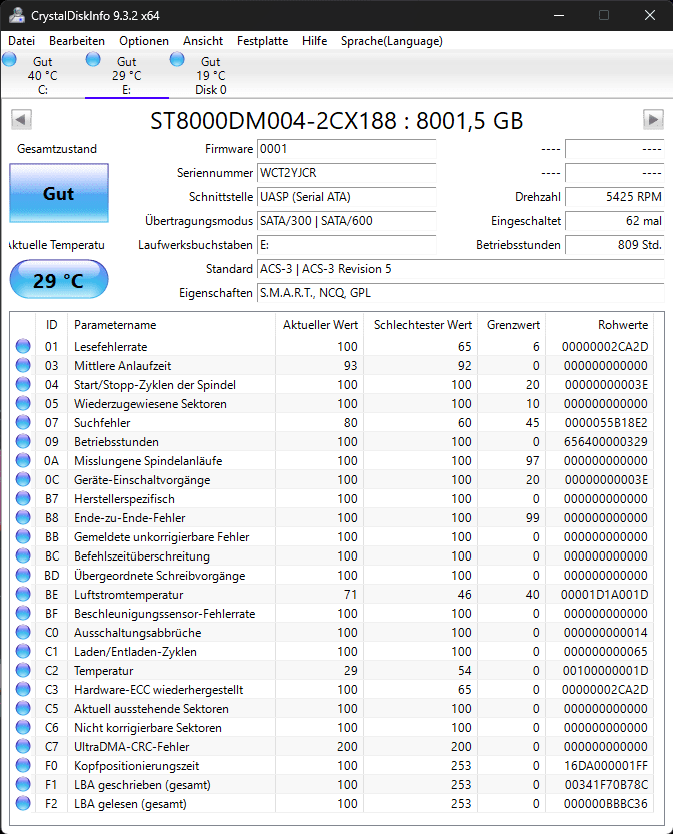Viewport: 673px width, 834px height.
Task: Click the Laufwerksbuchstaben field E:
Action: [x=346, y=245]
